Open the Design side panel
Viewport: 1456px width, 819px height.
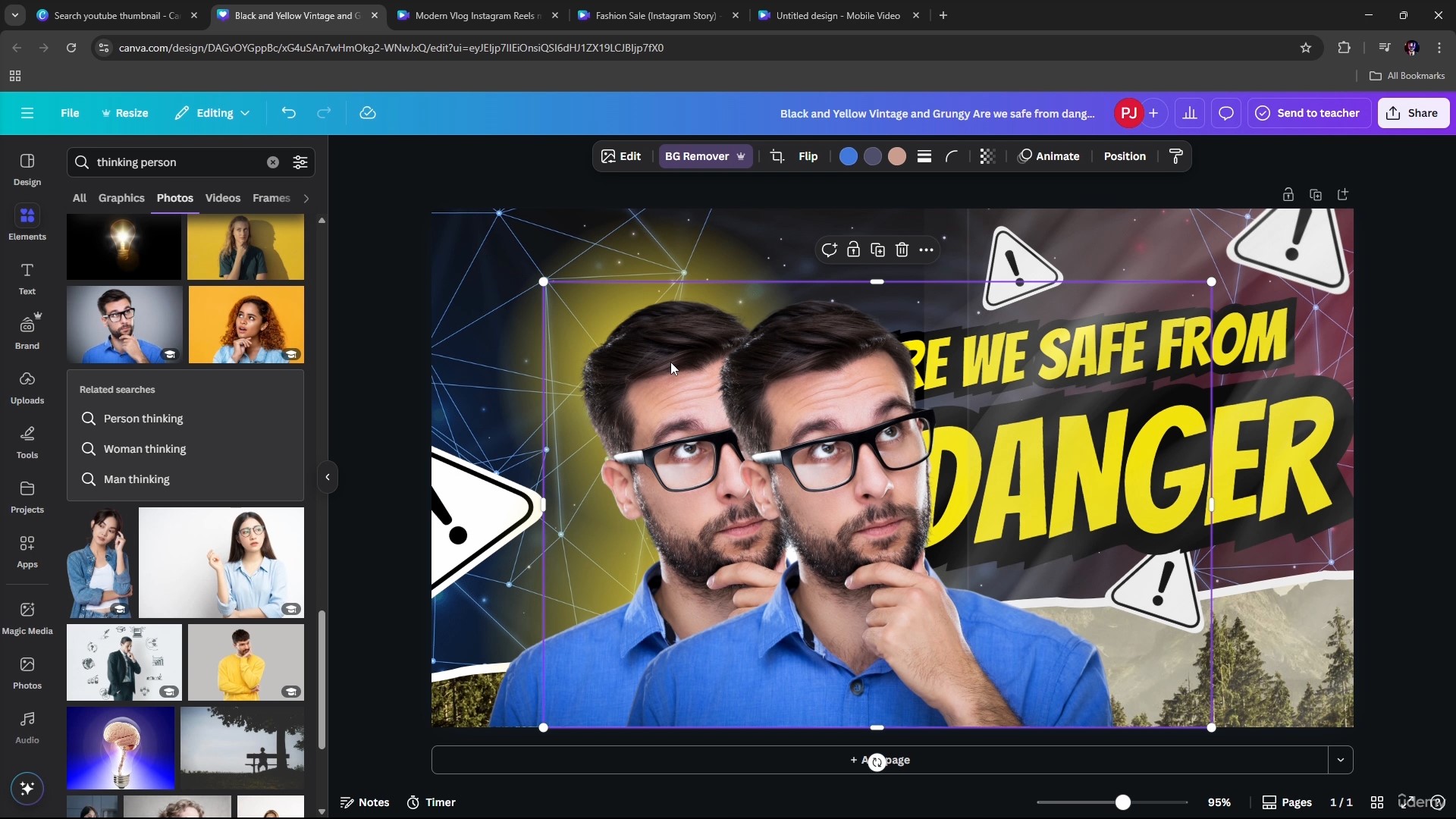pos(27,169)
